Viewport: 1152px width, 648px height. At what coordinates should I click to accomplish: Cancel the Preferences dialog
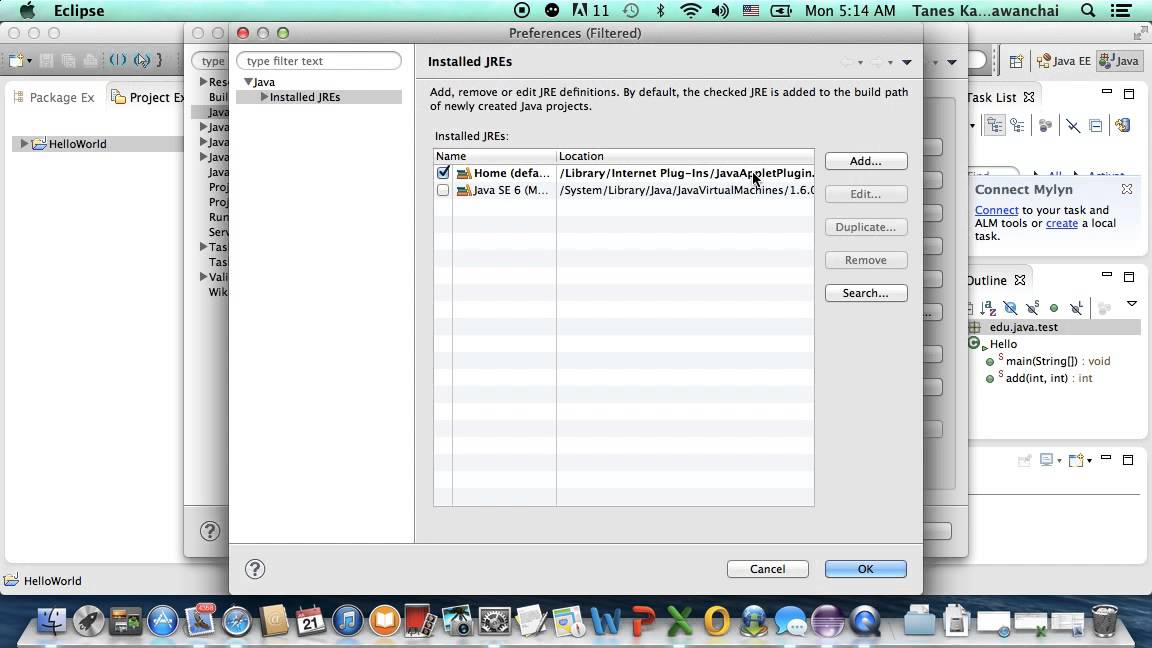(x=768, y=569)
